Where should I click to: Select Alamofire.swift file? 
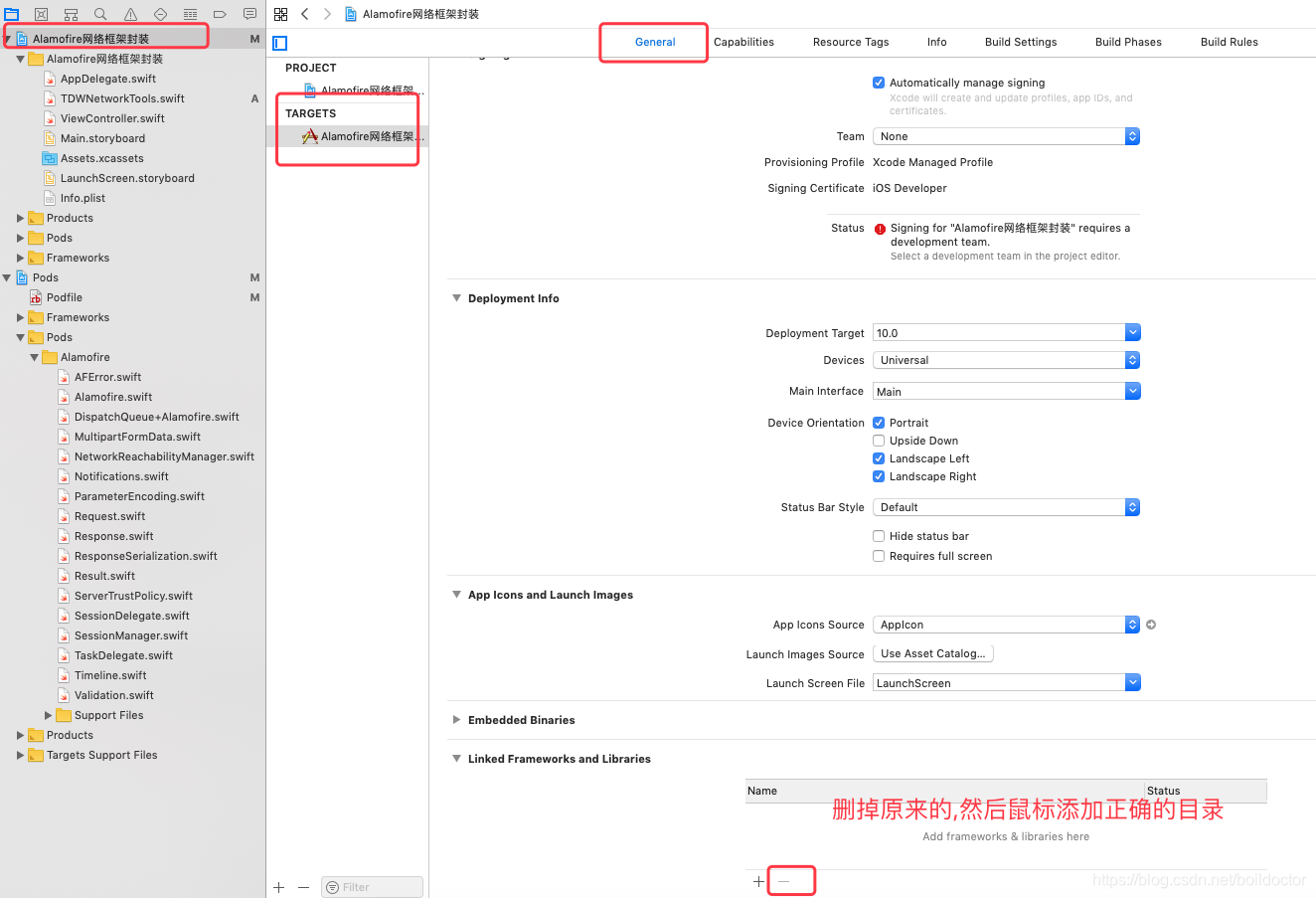[112, 397]
